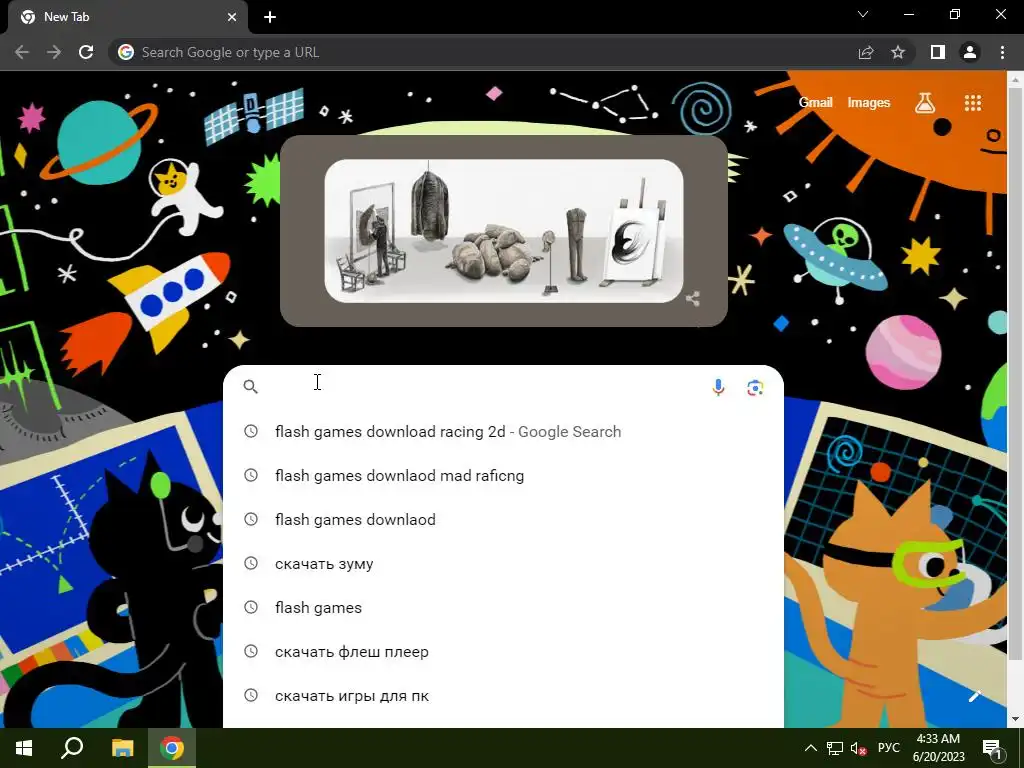Close the New Tab tab
1024x768 pixels.
(x=232, y=17)
